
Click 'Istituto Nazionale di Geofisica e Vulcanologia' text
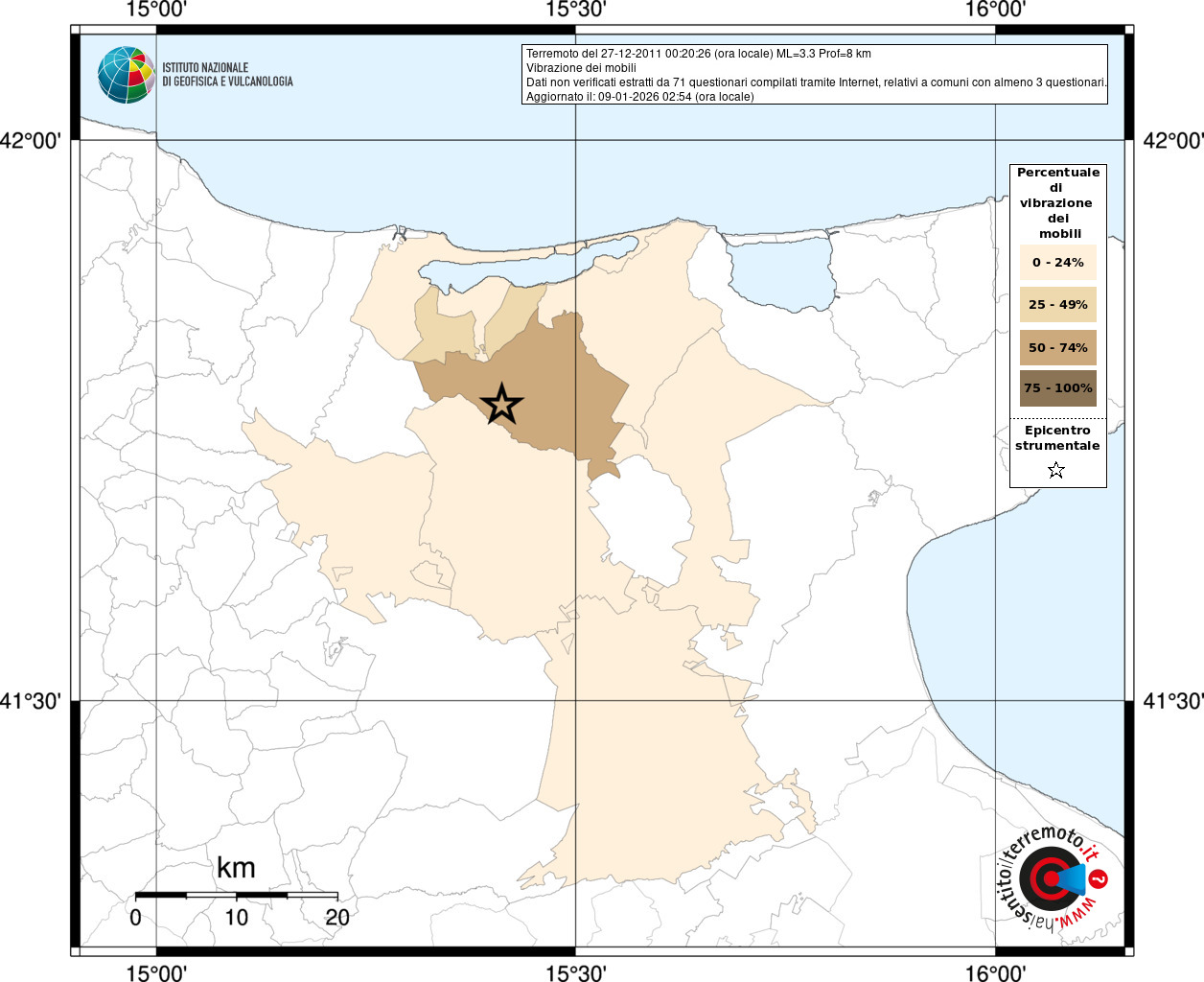click(x=227, y=75)
